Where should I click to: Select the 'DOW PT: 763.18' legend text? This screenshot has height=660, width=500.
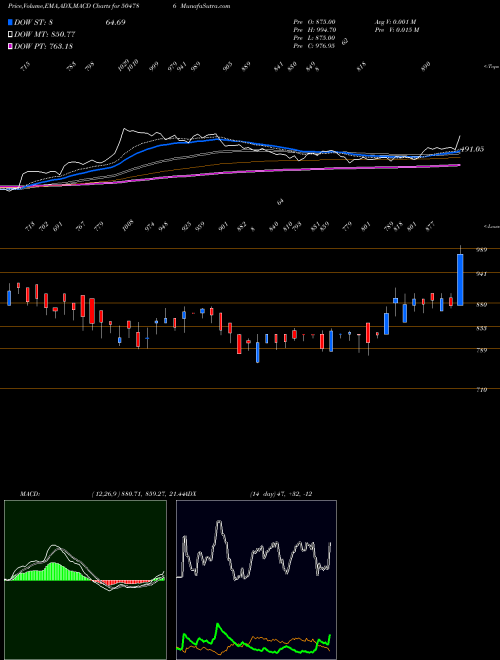[x=44, y=46]
